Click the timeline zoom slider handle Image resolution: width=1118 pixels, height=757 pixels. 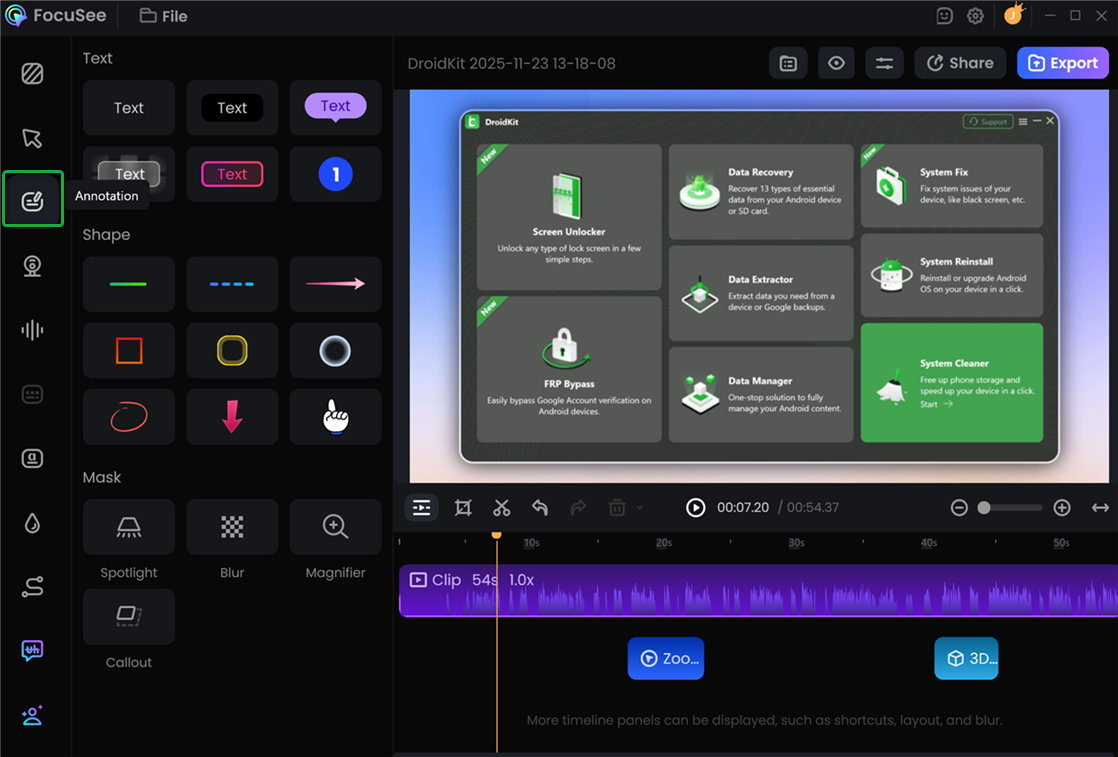984,508
